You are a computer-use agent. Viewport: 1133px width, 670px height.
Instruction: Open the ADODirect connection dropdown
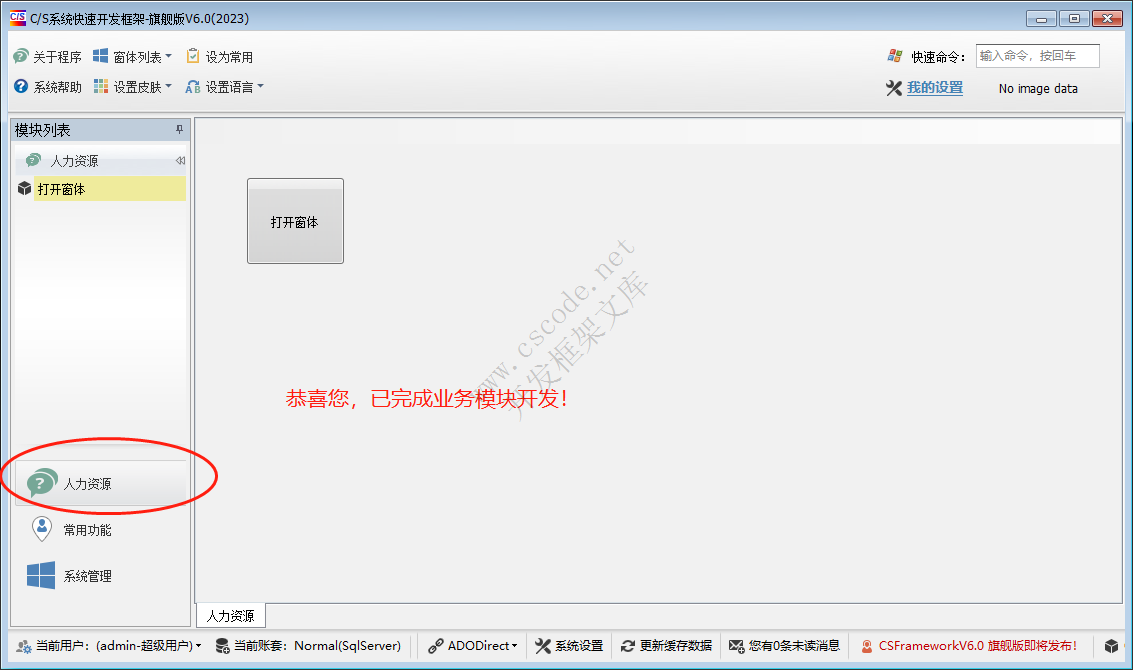pyautogui.click(x=473, y=645)
